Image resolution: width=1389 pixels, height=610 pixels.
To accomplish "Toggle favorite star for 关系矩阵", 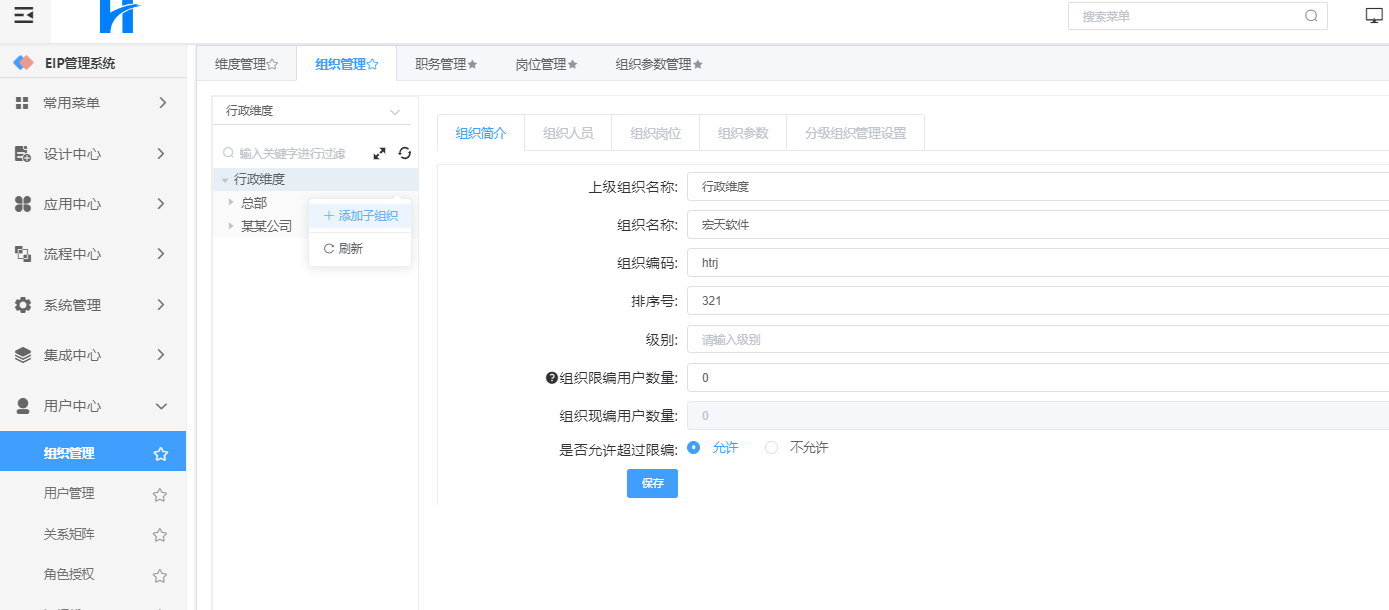I will 159,535.
